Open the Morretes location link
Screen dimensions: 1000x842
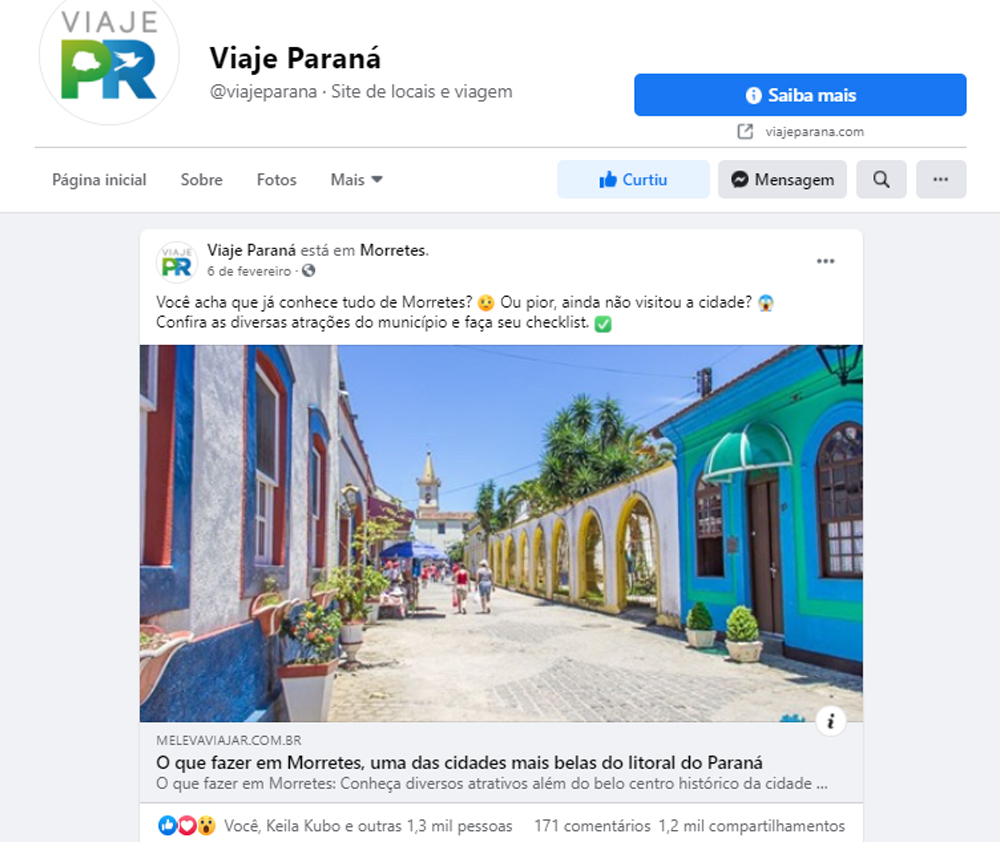(x=393, y=250)
